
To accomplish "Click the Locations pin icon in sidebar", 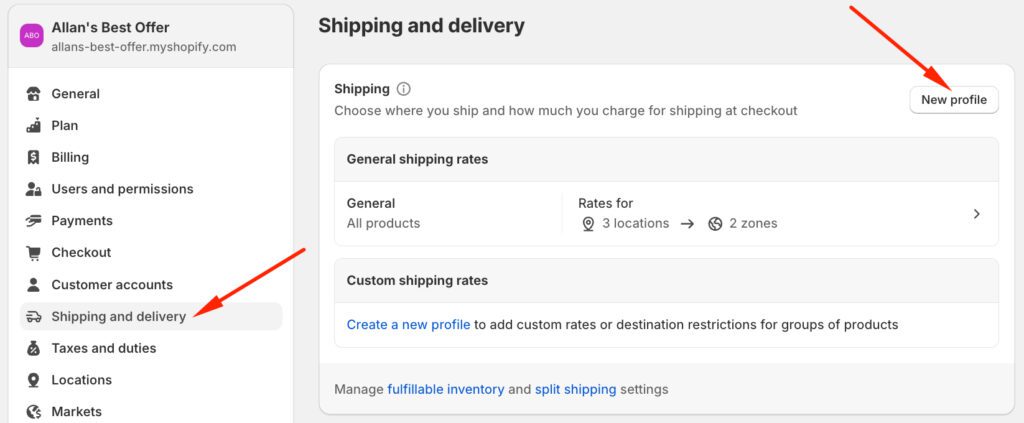I will [34, 380].
